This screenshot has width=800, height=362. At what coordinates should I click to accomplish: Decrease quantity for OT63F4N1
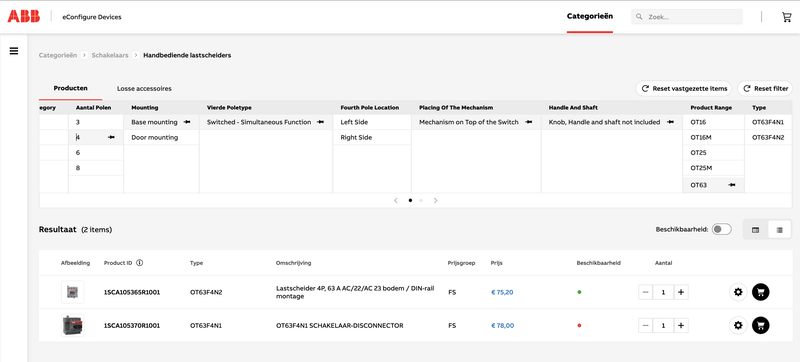pos(645,325)
